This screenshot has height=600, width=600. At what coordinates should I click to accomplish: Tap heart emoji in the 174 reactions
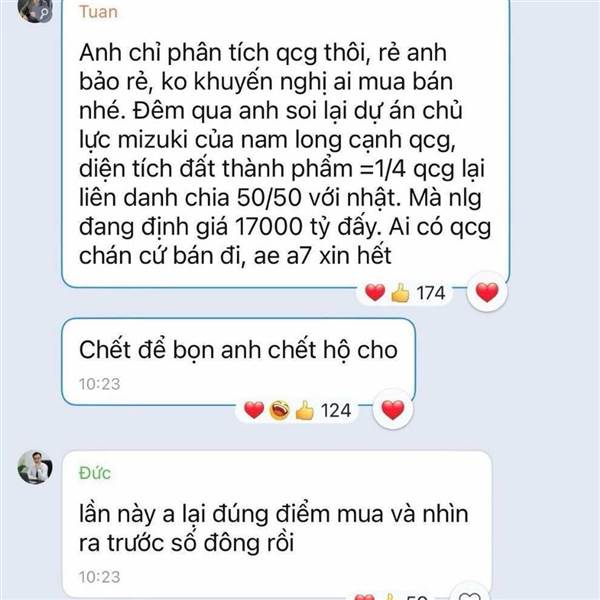[x=375, y=293]
